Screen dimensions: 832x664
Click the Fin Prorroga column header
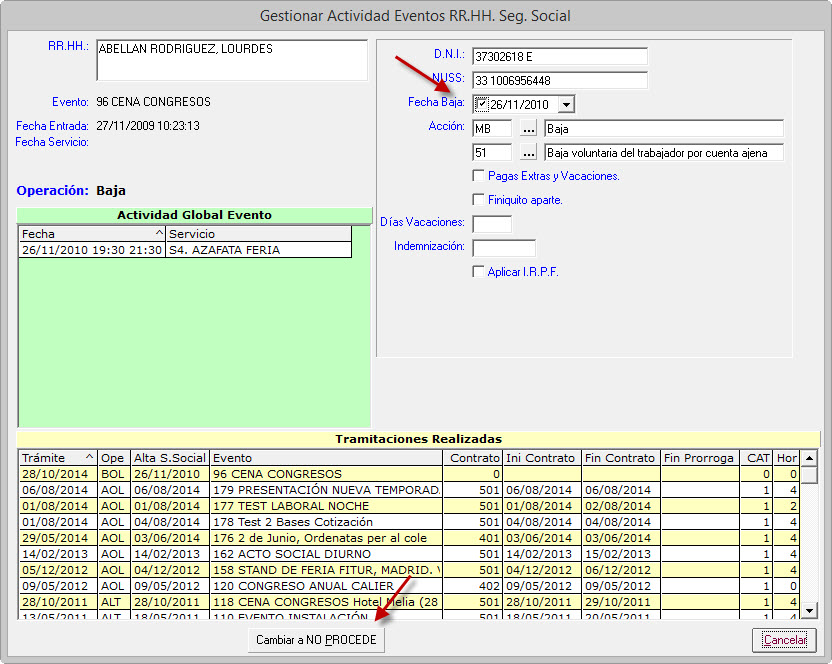click(699, 458)
